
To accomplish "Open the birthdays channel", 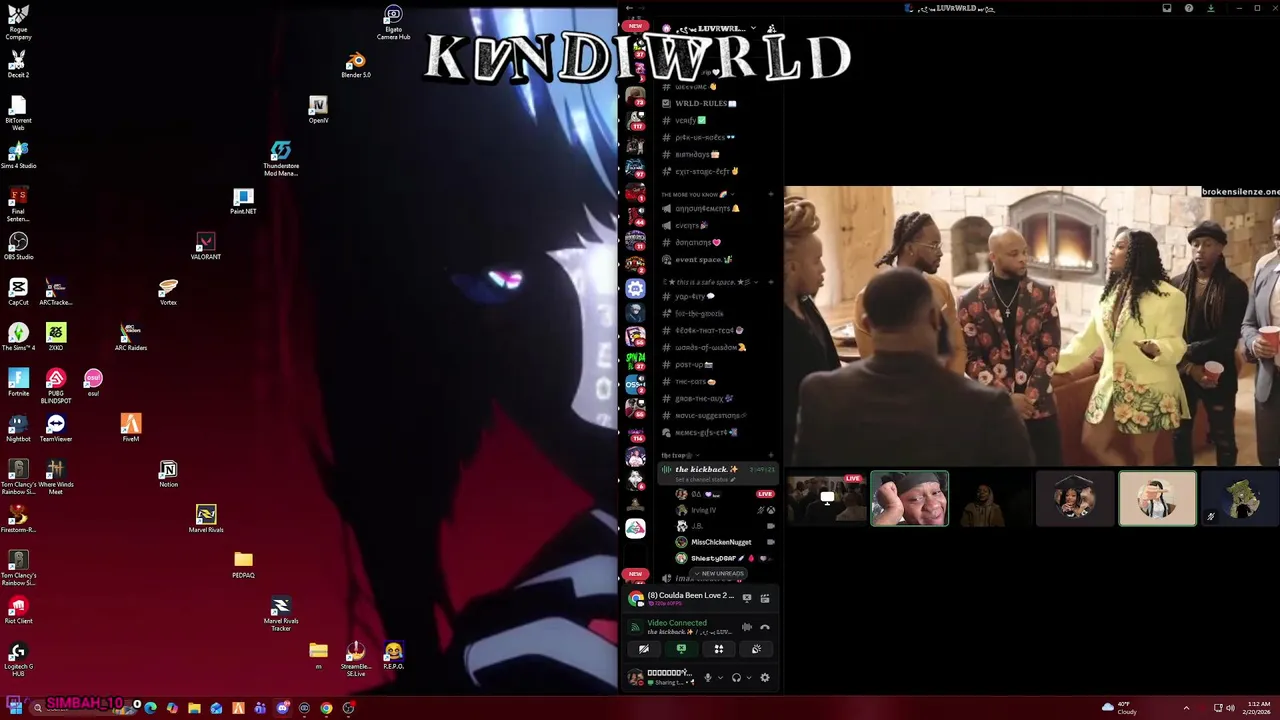I will [x=697, y=154].
